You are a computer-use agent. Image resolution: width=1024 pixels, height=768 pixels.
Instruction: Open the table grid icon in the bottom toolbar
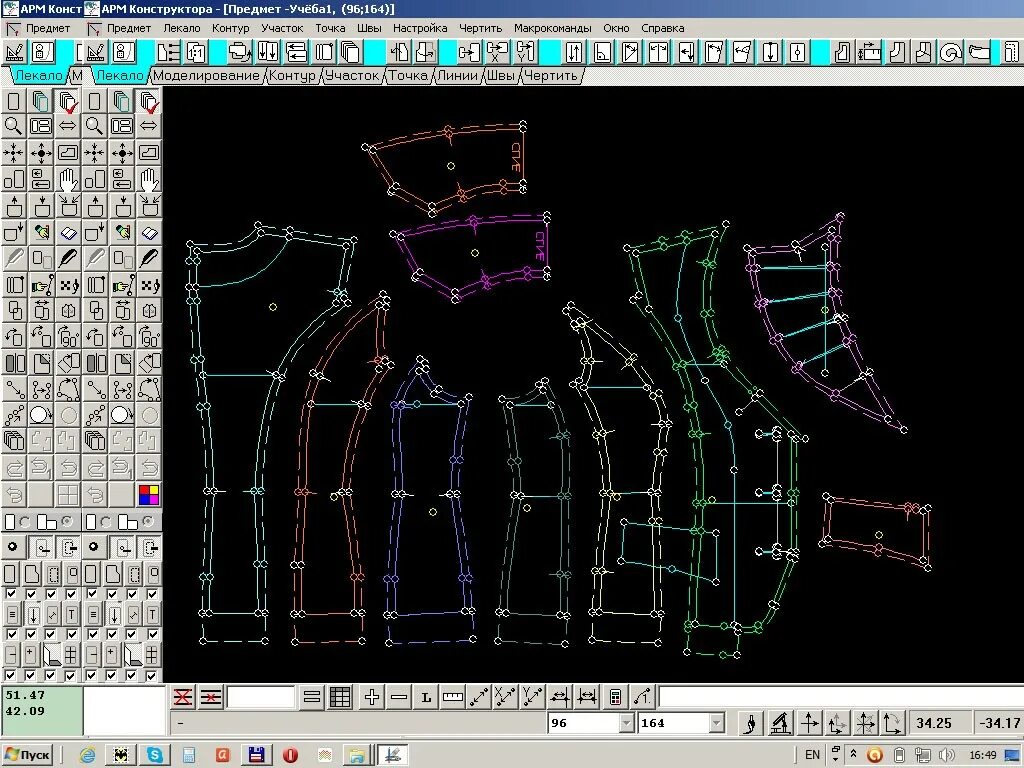click(340, 697)
